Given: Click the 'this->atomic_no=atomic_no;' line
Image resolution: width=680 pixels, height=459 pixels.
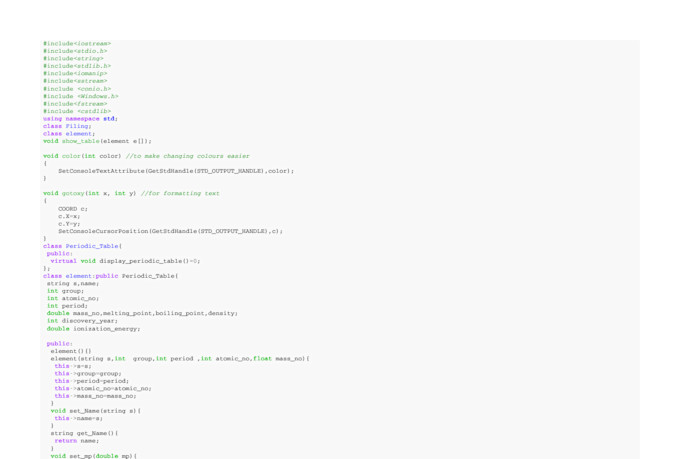Looking at the screenshot, I should click(103, 389).
